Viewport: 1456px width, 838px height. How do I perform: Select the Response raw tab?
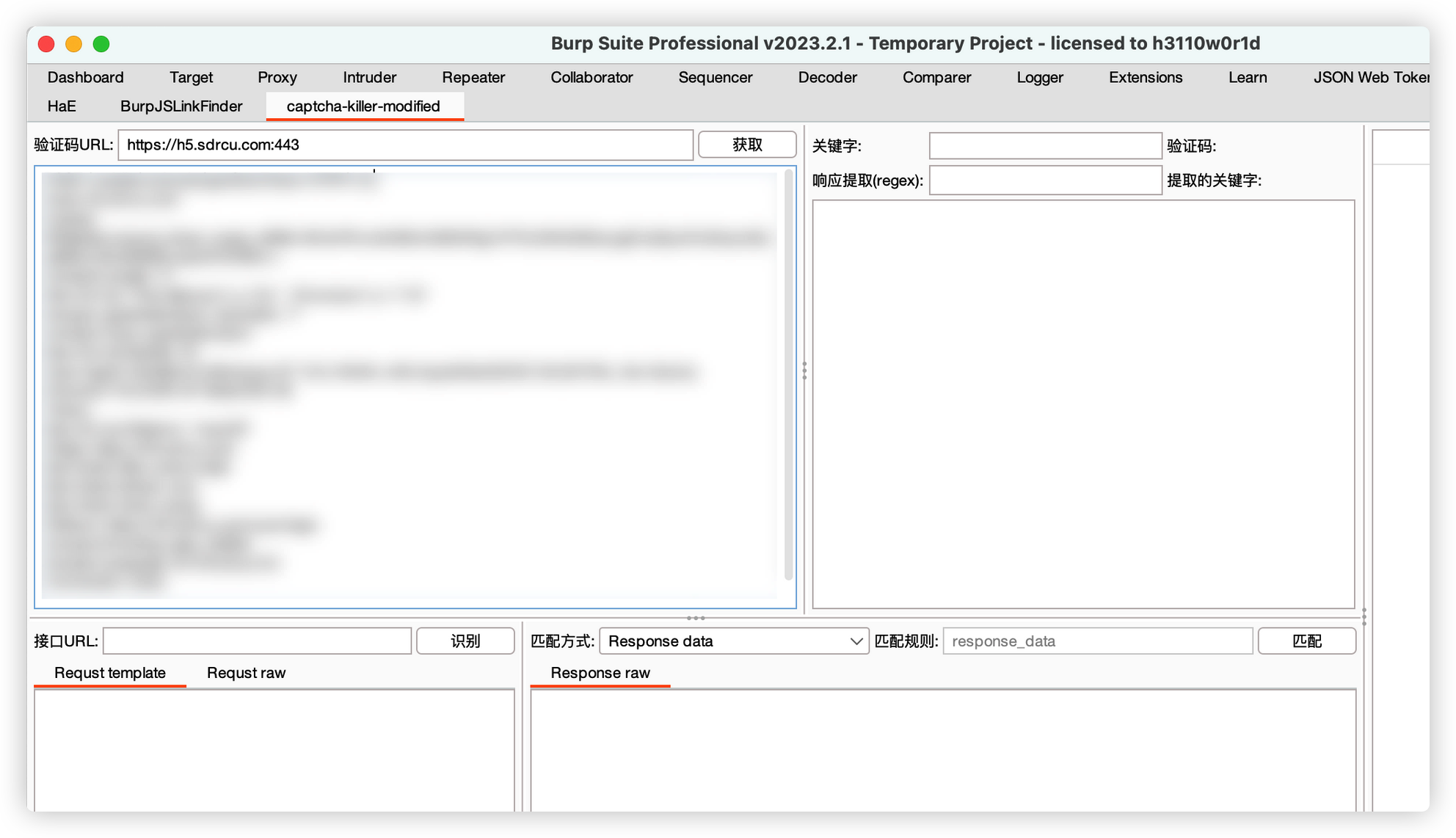(x=600, y=672)
